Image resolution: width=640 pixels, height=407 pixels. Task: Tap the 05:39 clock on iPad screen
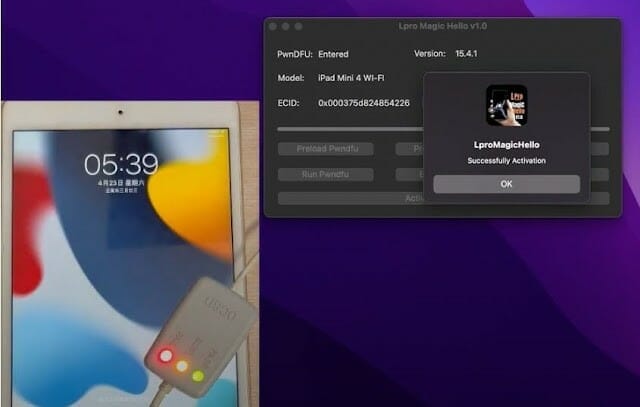[121, 165]
